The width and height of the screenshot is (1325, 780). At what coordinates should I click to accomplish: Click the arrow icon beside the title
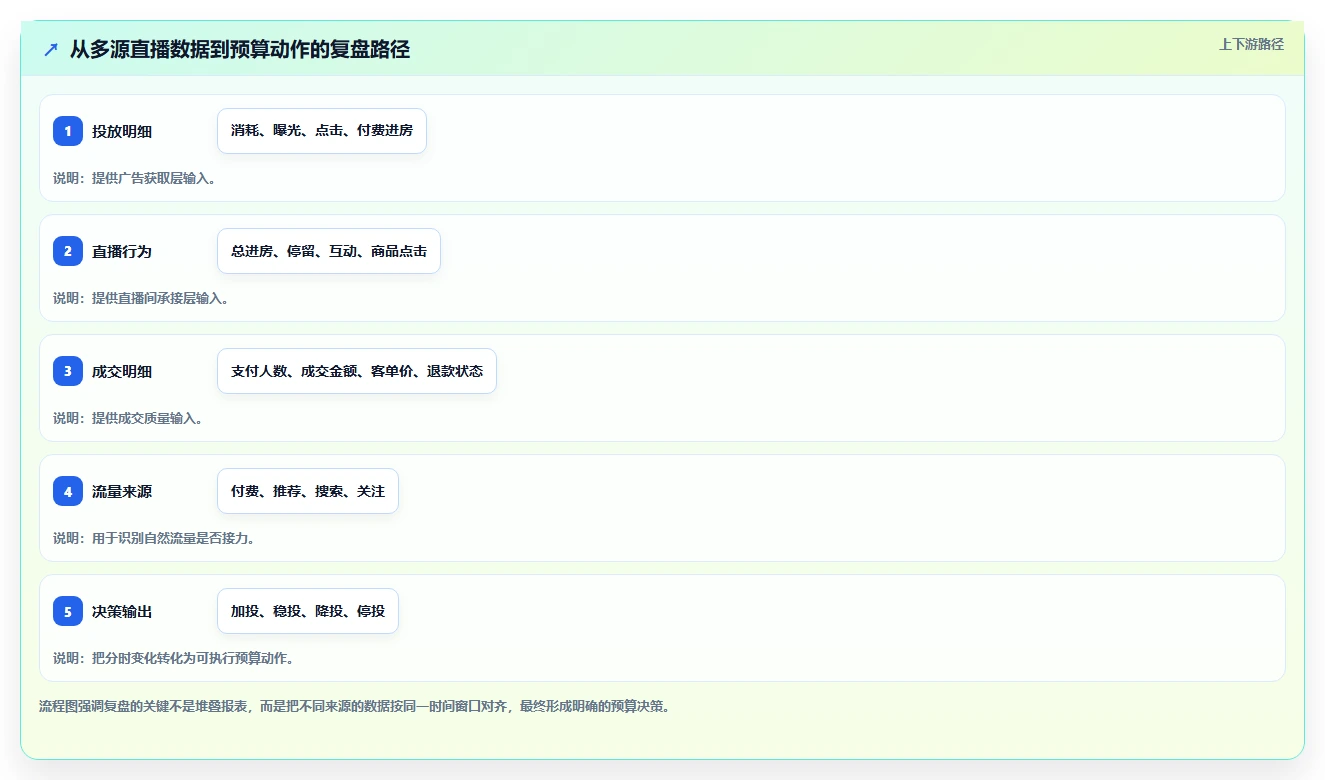pyautogui.click(x=51, y=50)
